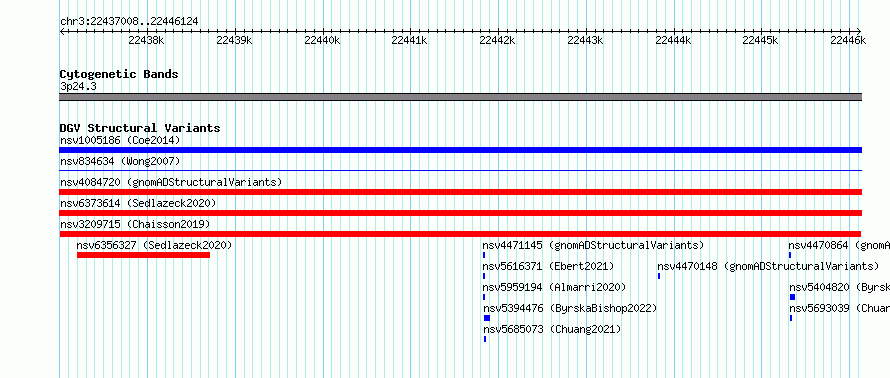Click the gray 3p24.3 cytogenetic band bar
Image resolution: width=890 pixels, height=378 pixels.
point(460,97)
